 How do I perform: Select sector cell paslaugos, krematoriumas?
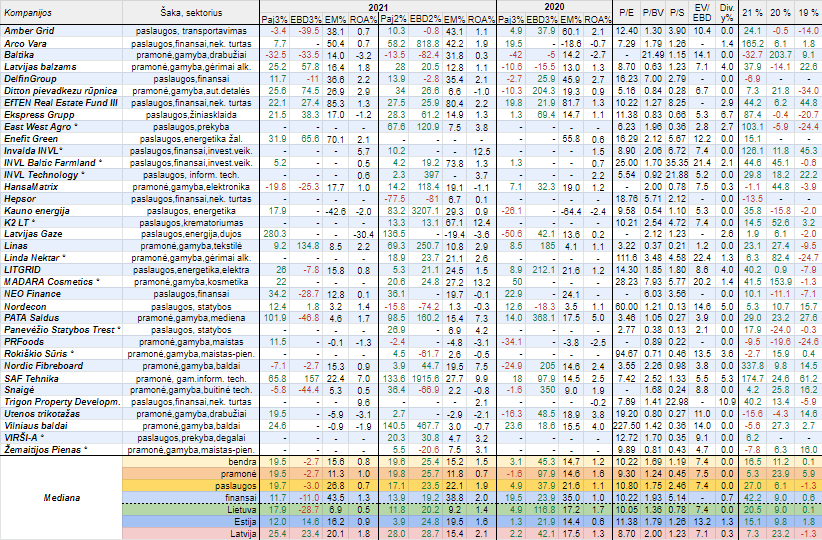click(191, 222)
